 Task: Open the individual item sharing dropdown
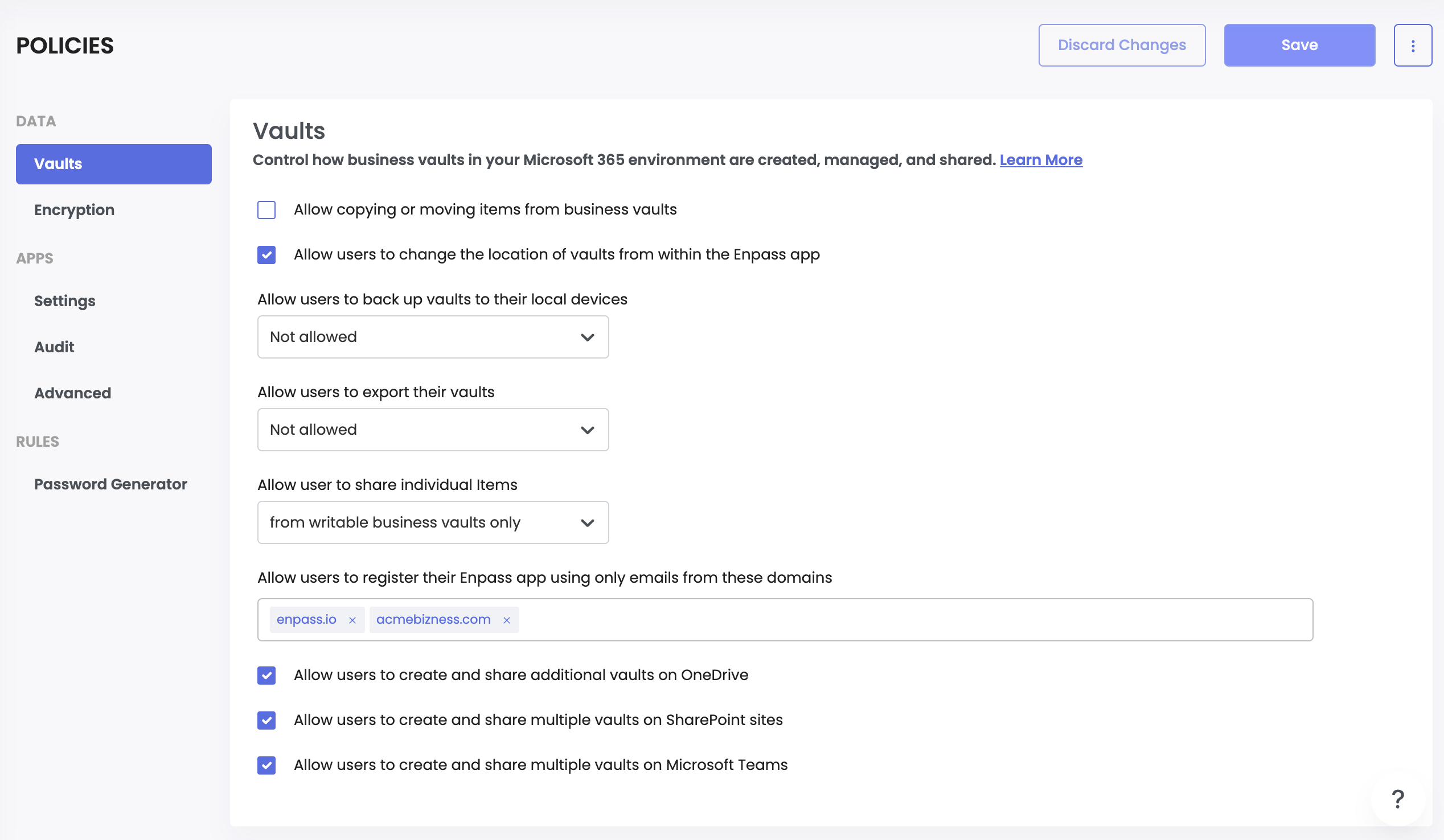pos(433,522)
